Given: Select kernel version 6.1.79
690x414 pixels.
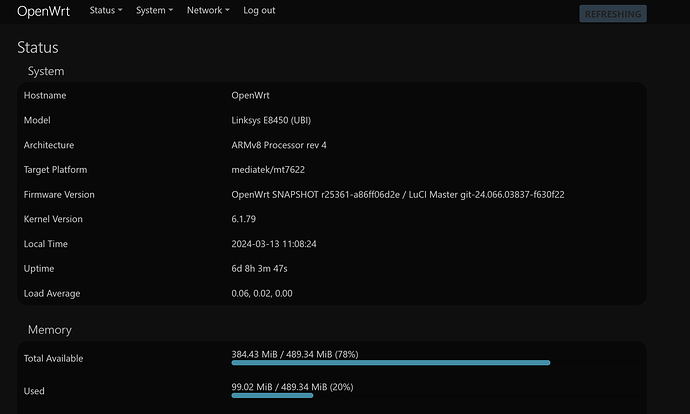Looking at the screenshot, I should 243,219.
